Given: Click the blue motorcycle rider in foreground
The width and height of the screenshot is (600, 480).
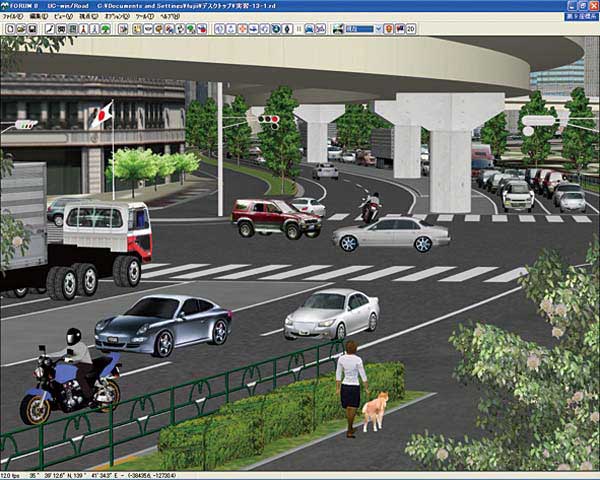Looking at the screenshot, I should [x=70, y=377].
